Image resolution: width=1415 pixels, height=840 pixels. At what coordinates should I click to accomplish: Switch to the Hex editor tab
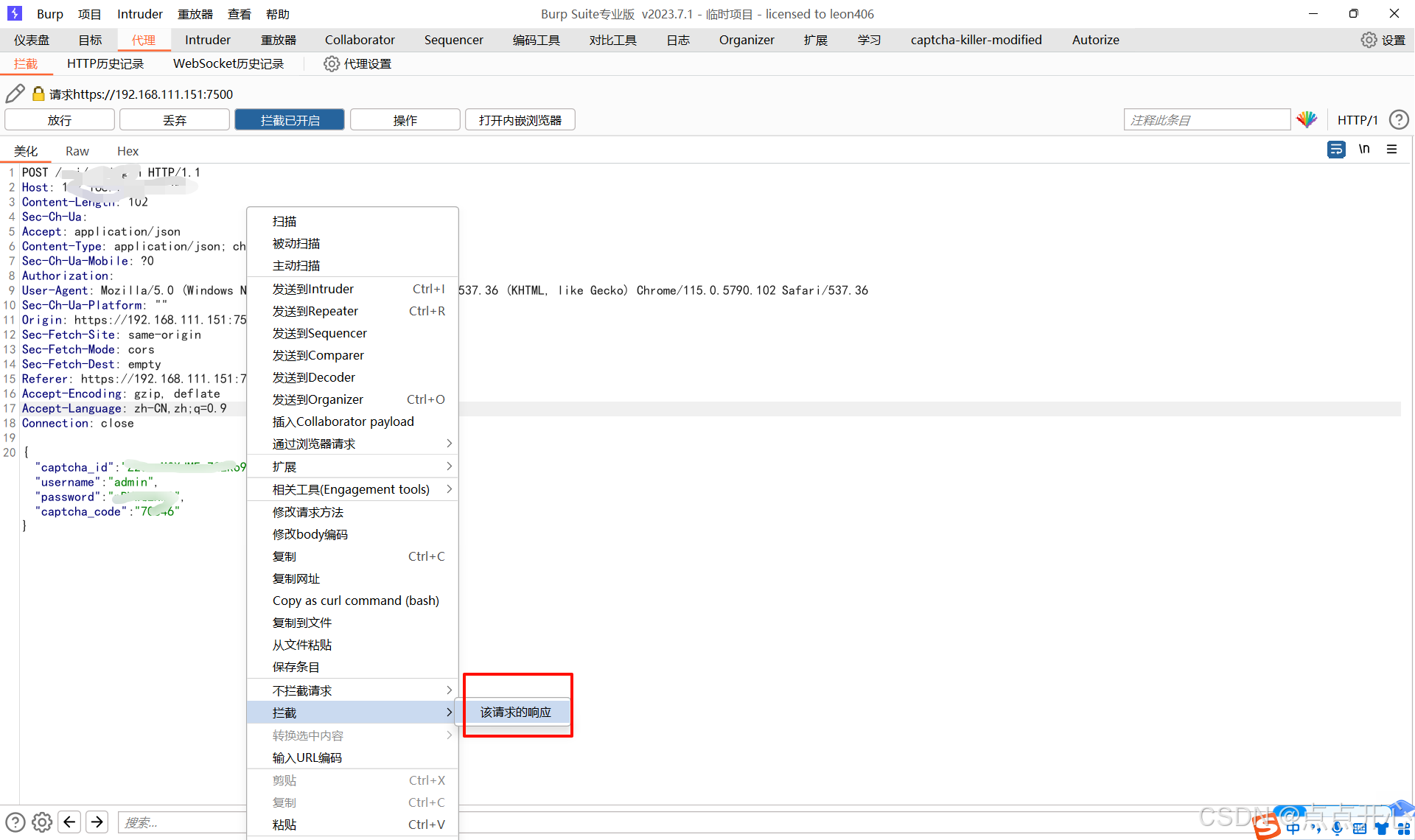pyautogui.click(x=127, y=150)
